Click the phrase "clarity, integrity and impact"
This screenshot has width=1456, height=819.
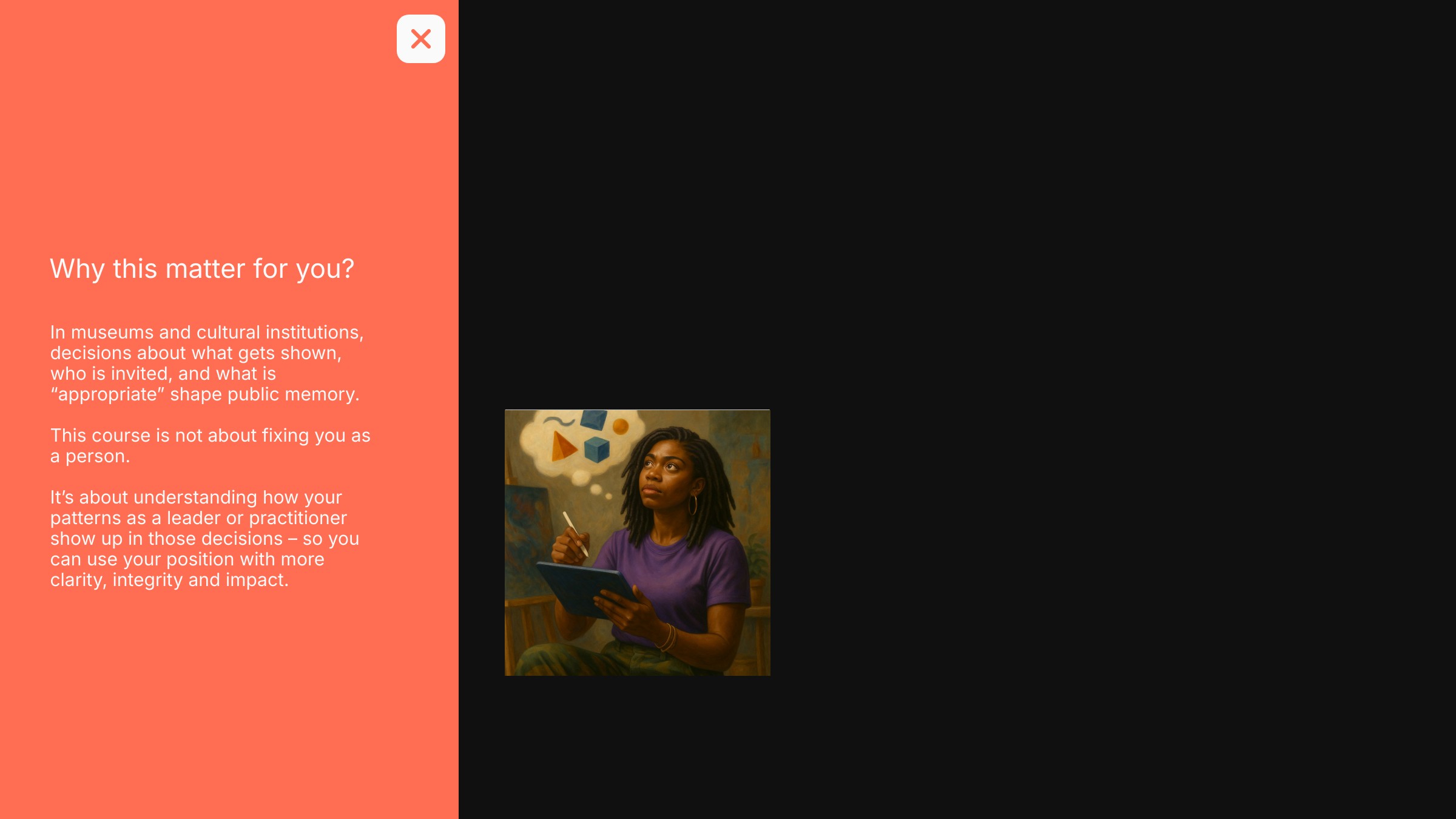169,580
